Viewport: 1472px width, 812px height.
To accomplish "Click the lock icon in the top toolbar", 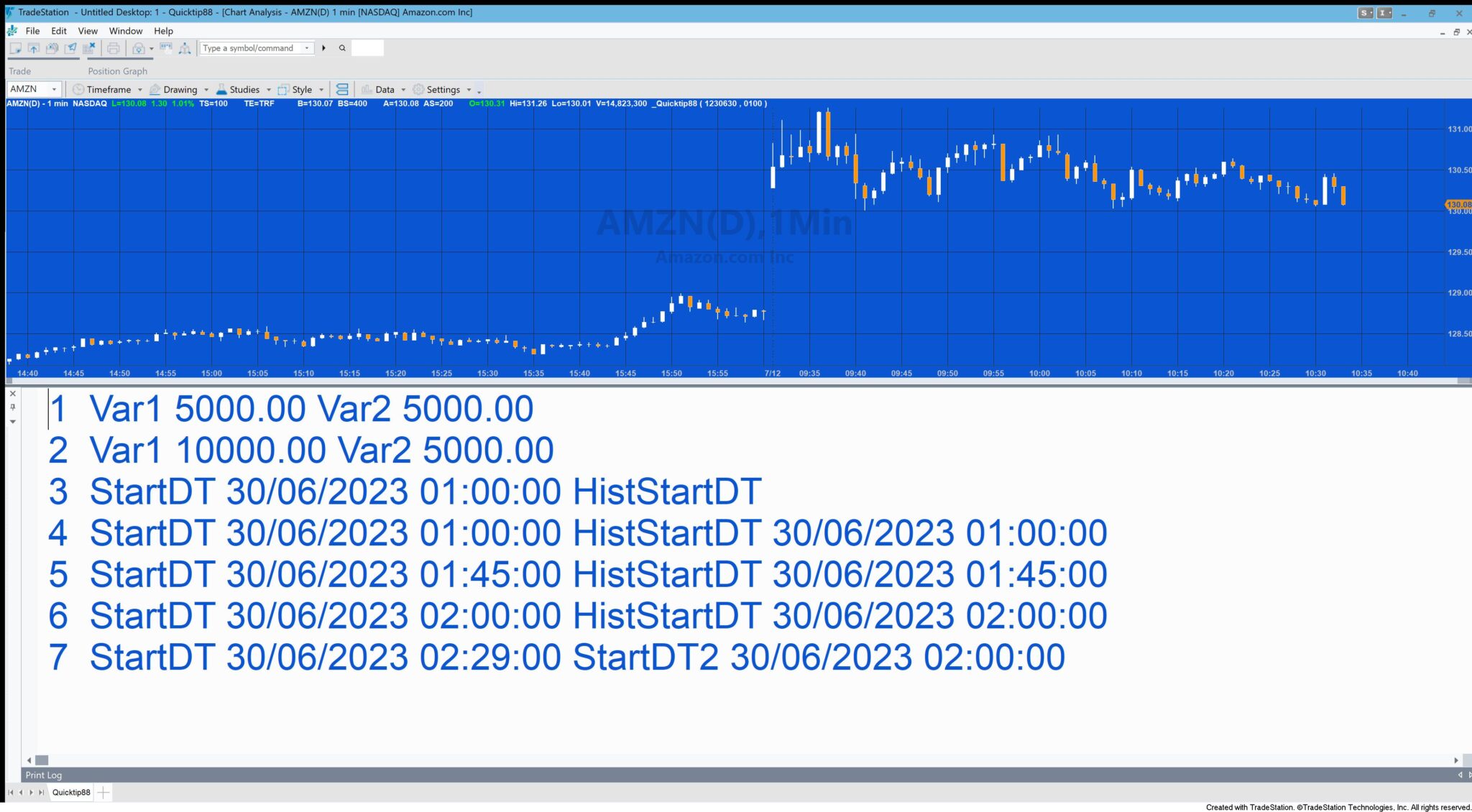I will pyautogui.click(x=139, y=48).
